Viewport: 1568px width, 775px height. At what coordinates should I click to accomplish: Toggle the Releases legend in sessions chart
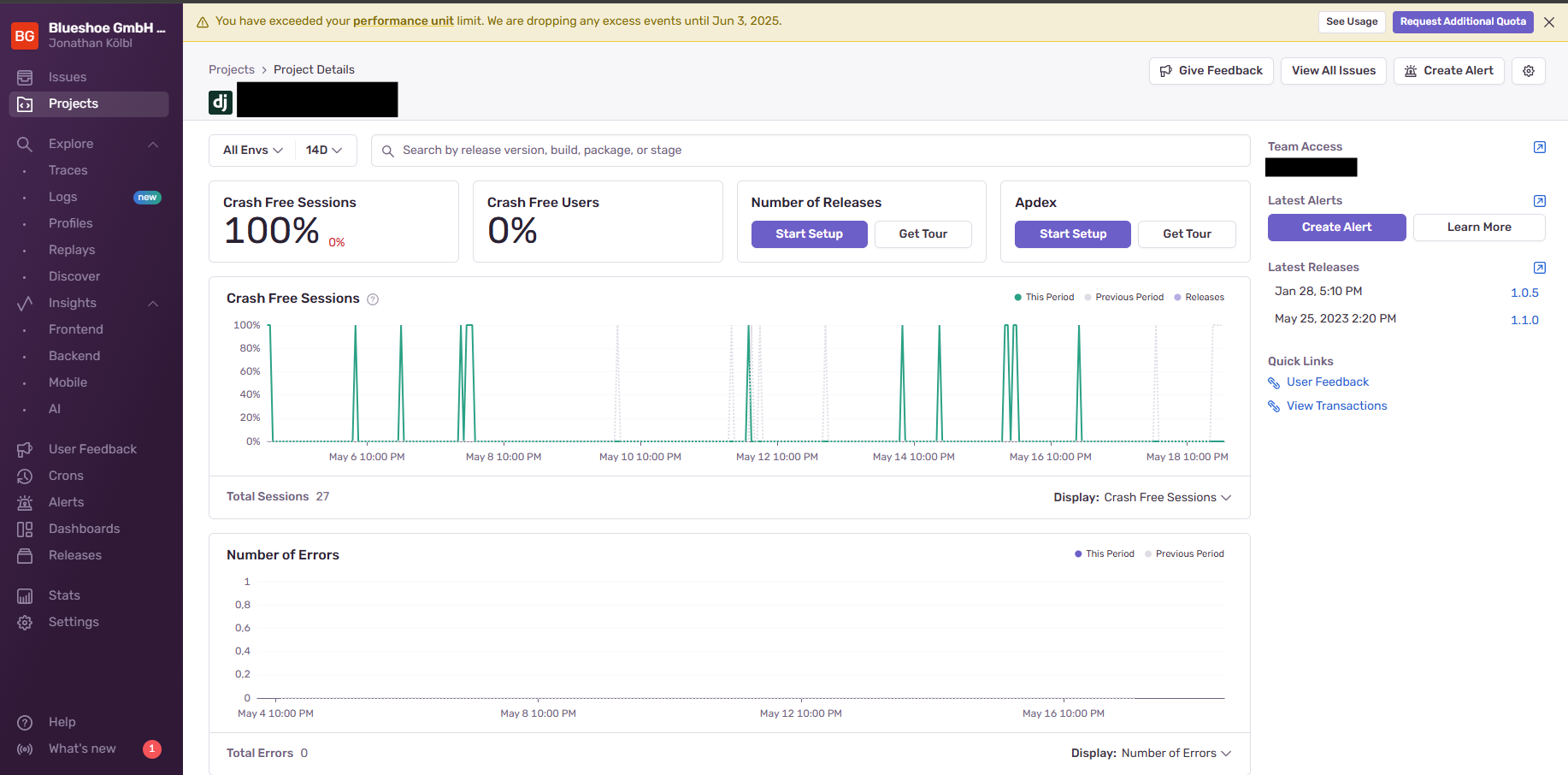[x=1200, y=297]
